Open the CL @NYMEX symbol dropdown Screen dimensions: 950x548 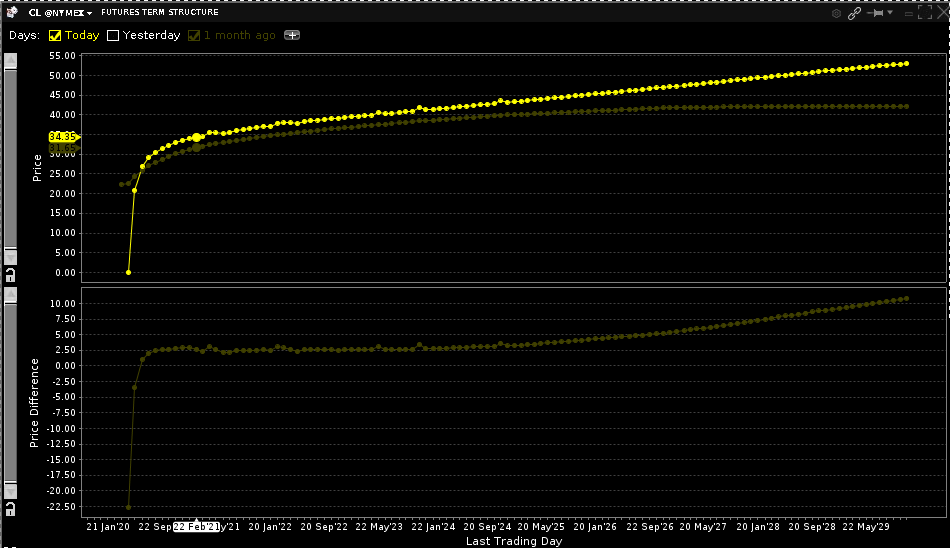[89, 14]
